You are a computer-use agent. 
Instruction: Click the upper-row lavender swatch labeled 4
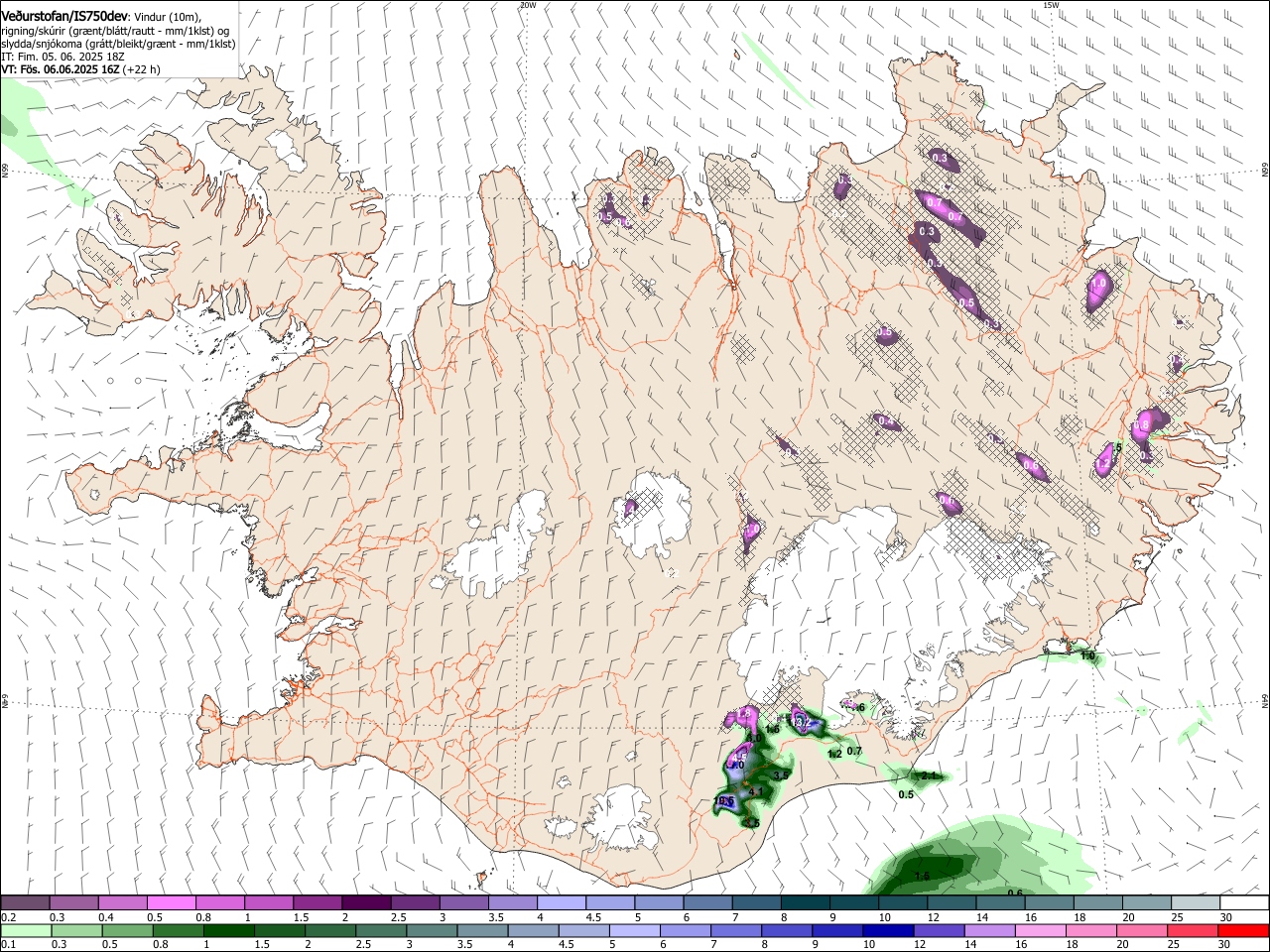[562, 903]
